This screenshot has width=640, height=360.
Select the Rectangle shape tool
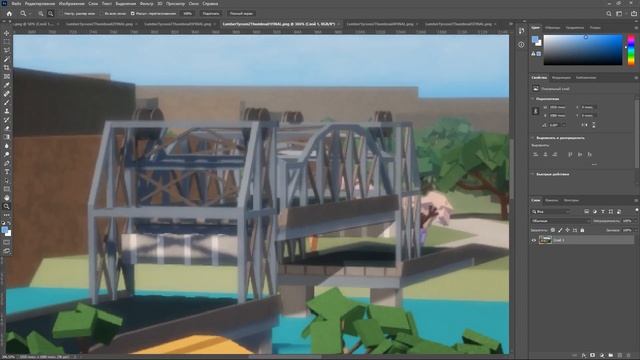pos(7,189)
